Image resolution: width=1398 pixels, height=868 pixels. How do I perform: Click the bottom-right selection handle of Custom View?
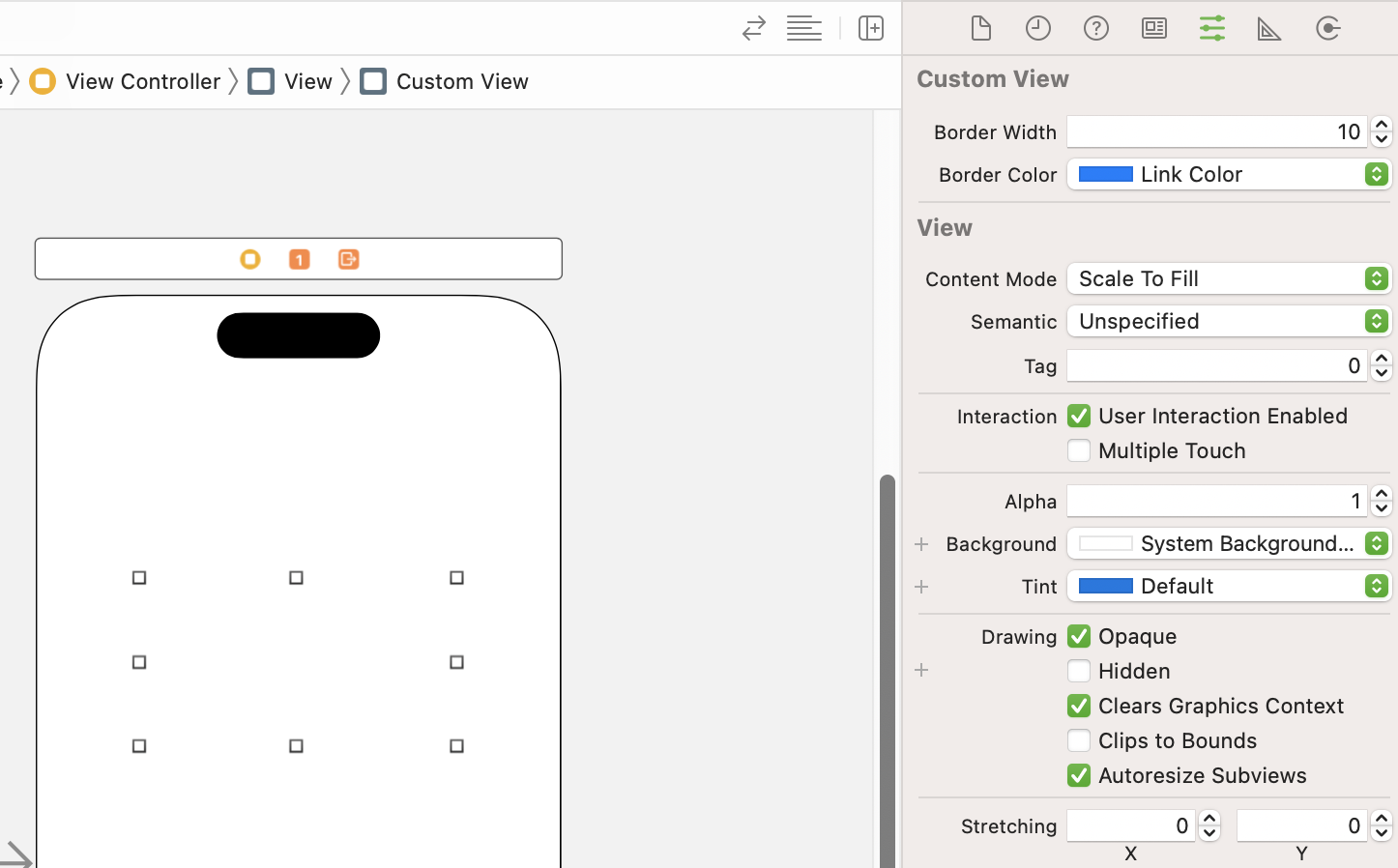click(x=457, y=746)
